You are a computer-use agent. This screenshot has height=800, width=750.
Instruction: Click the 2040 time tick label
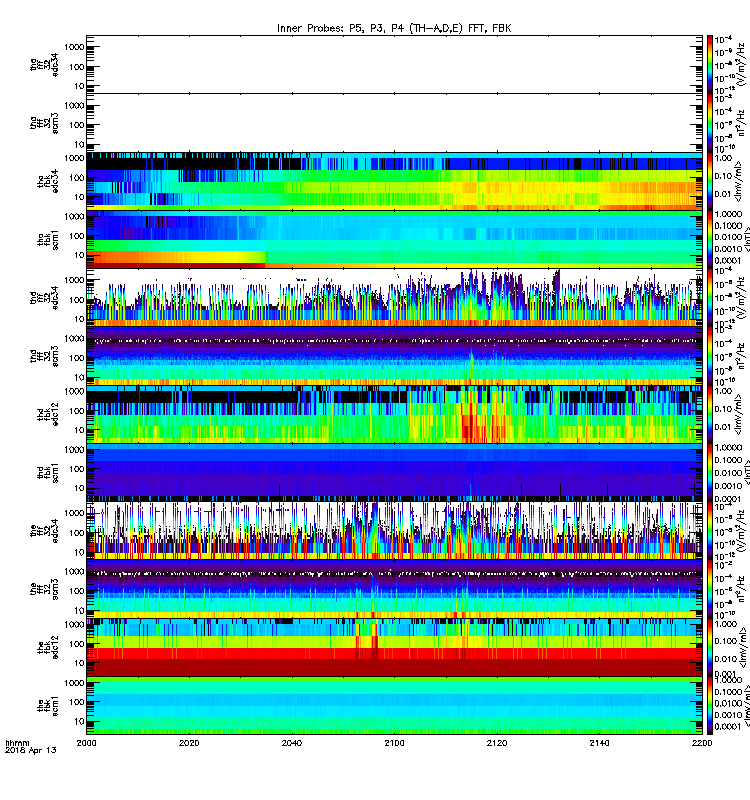point(291,743)
